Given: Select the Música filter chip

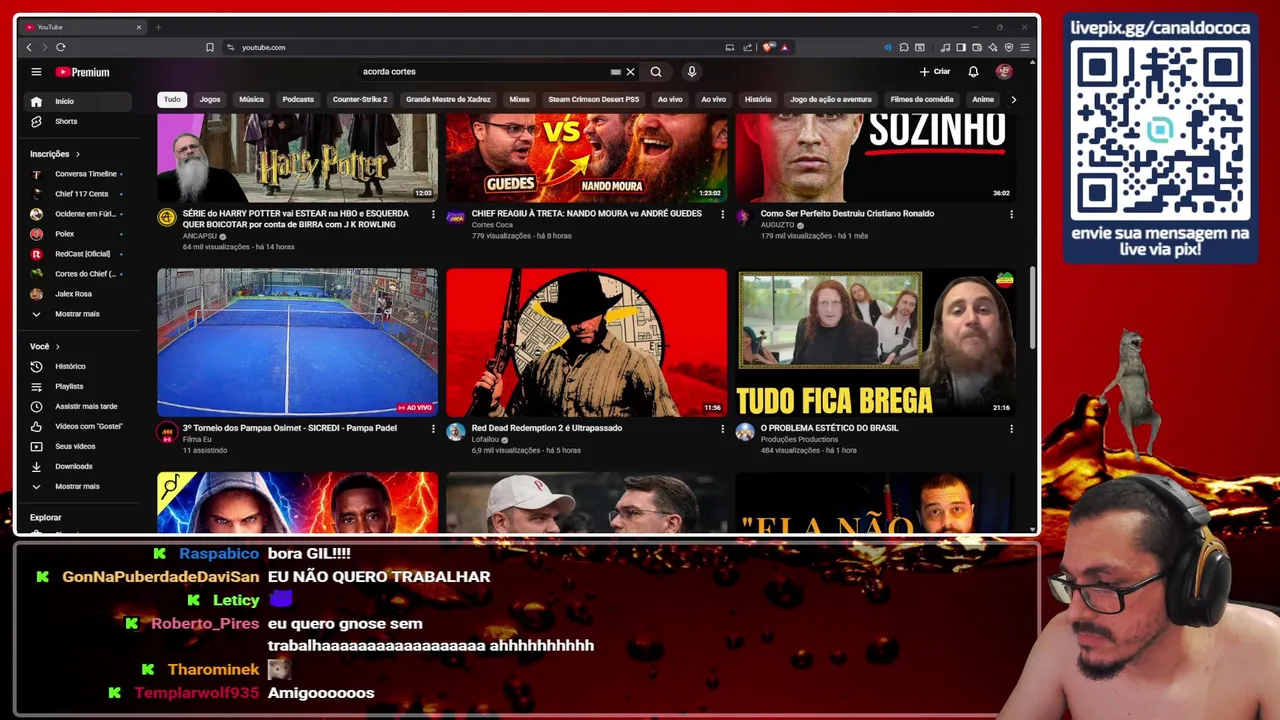Looking at the screenshot, I should click(x=251, y=99).
